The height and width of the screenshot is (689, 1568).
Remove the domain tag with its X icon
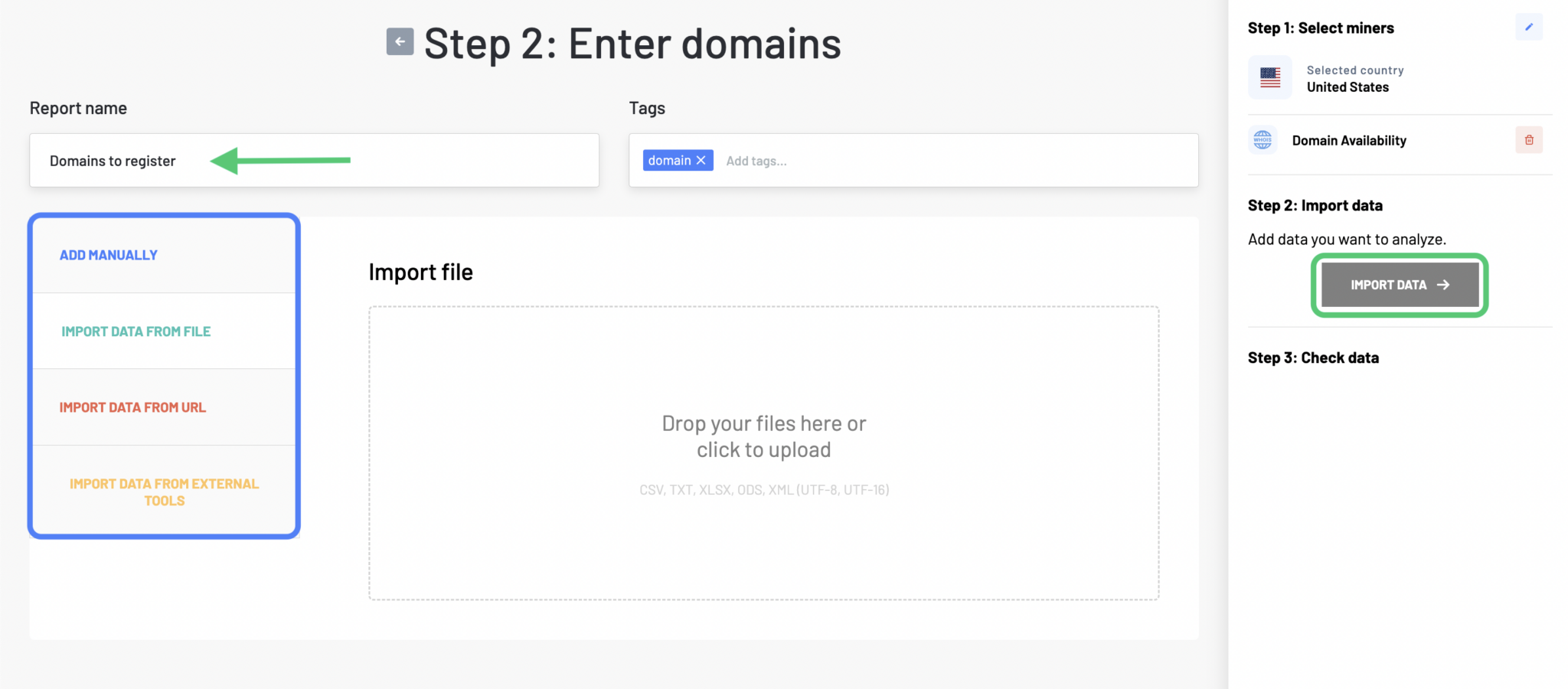[x=701, y=160]
